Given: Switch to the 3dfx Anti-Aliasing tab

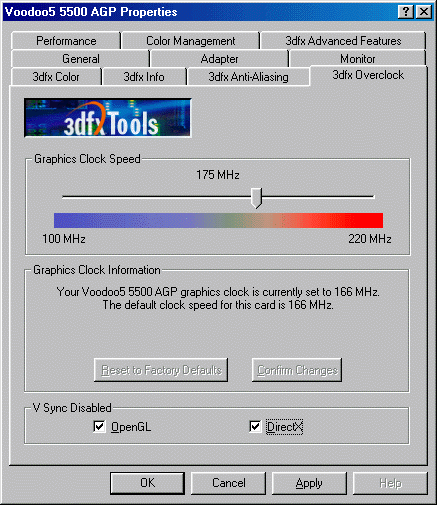Looking at the screenshot, I should coord(248,77).
